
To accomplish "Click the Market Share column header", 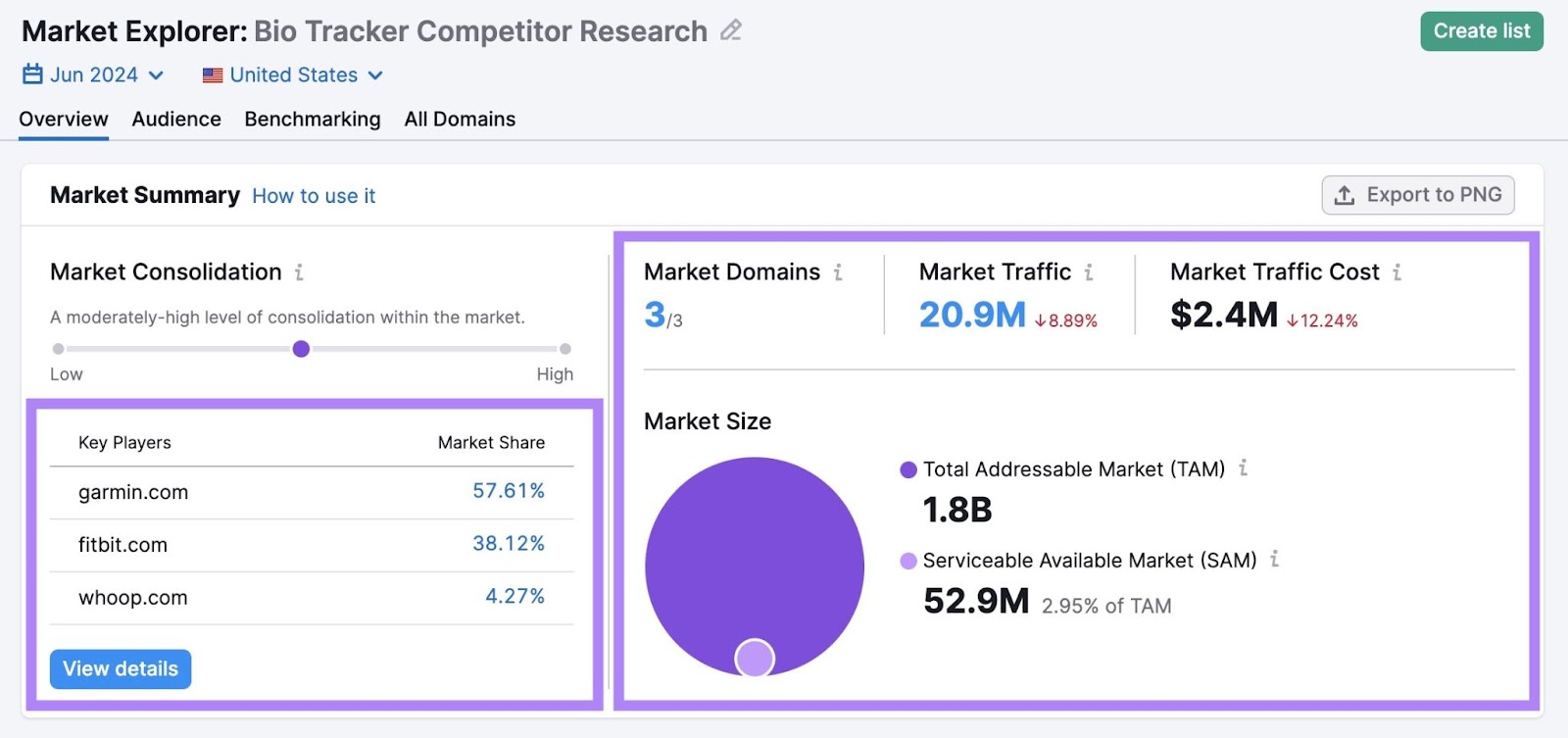I will point(491,443).
